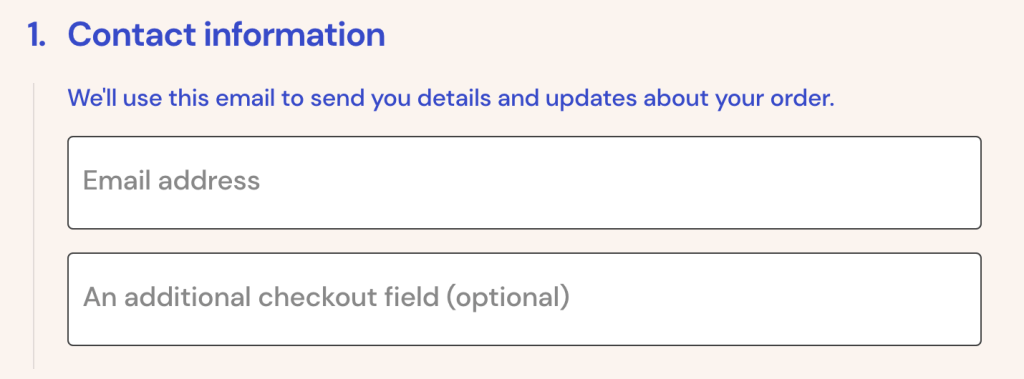Click the Contact information heading

pos(226,35)
